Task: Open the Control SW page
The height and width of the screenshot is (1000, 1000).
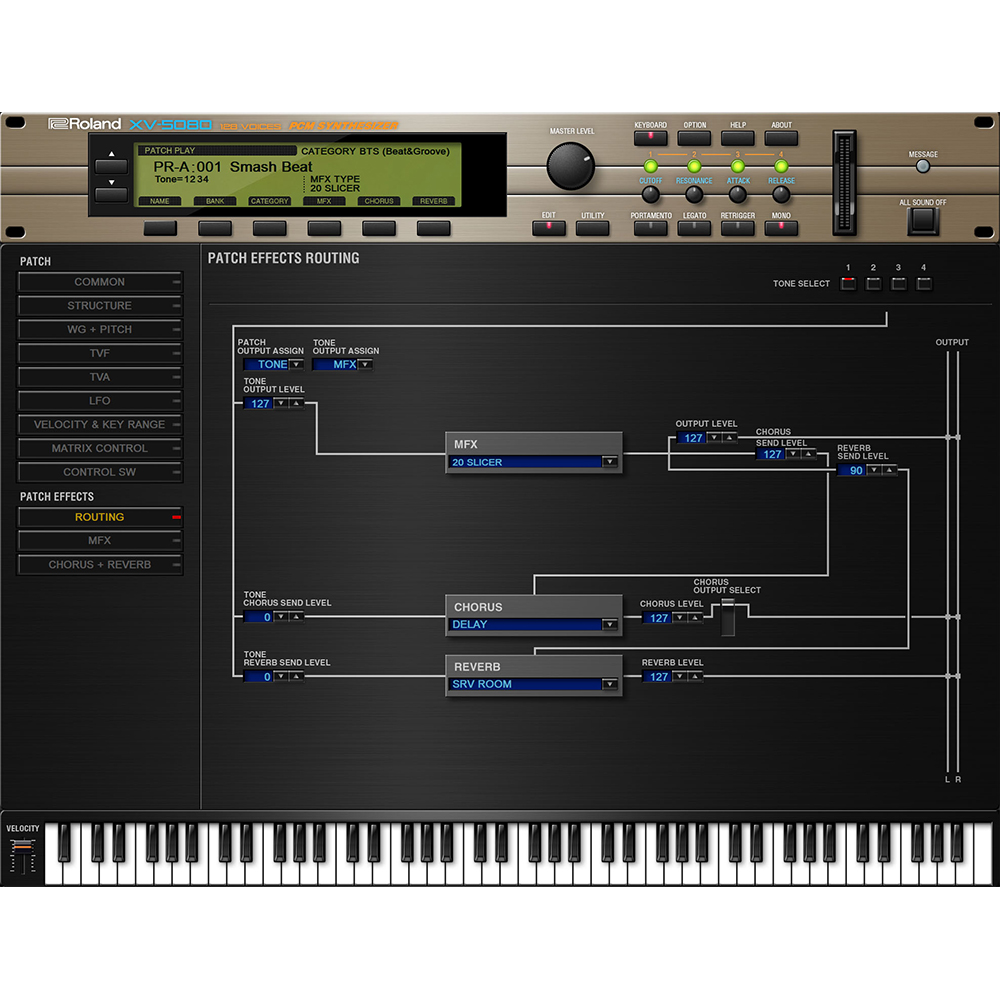Action: [100, 472]
